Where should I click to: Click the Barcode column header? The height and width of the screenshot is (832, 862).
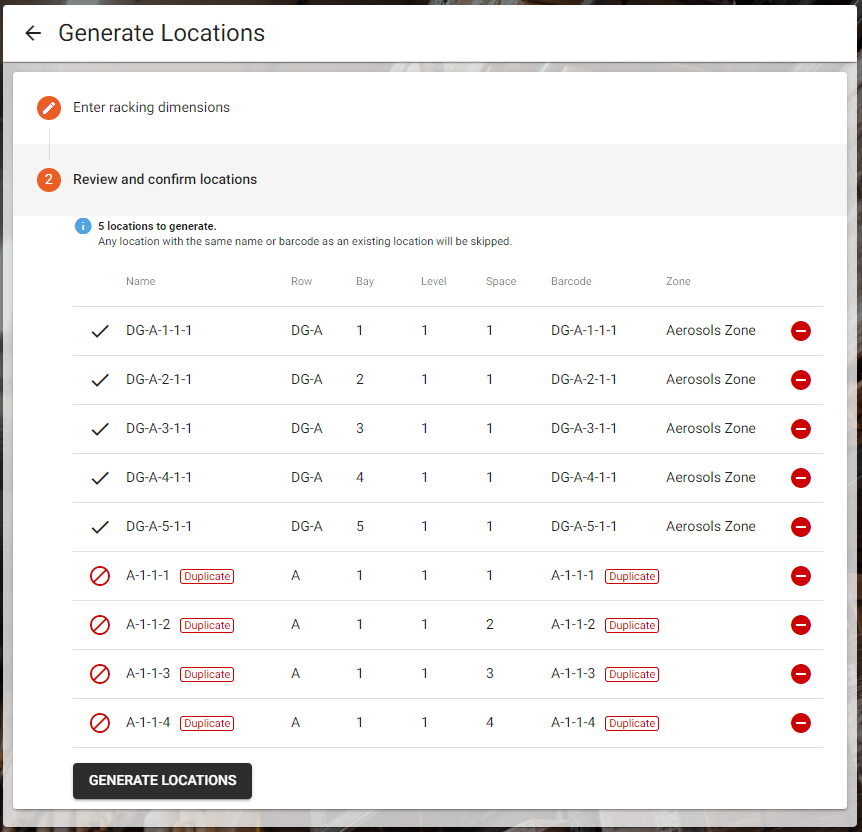[571, 282]
